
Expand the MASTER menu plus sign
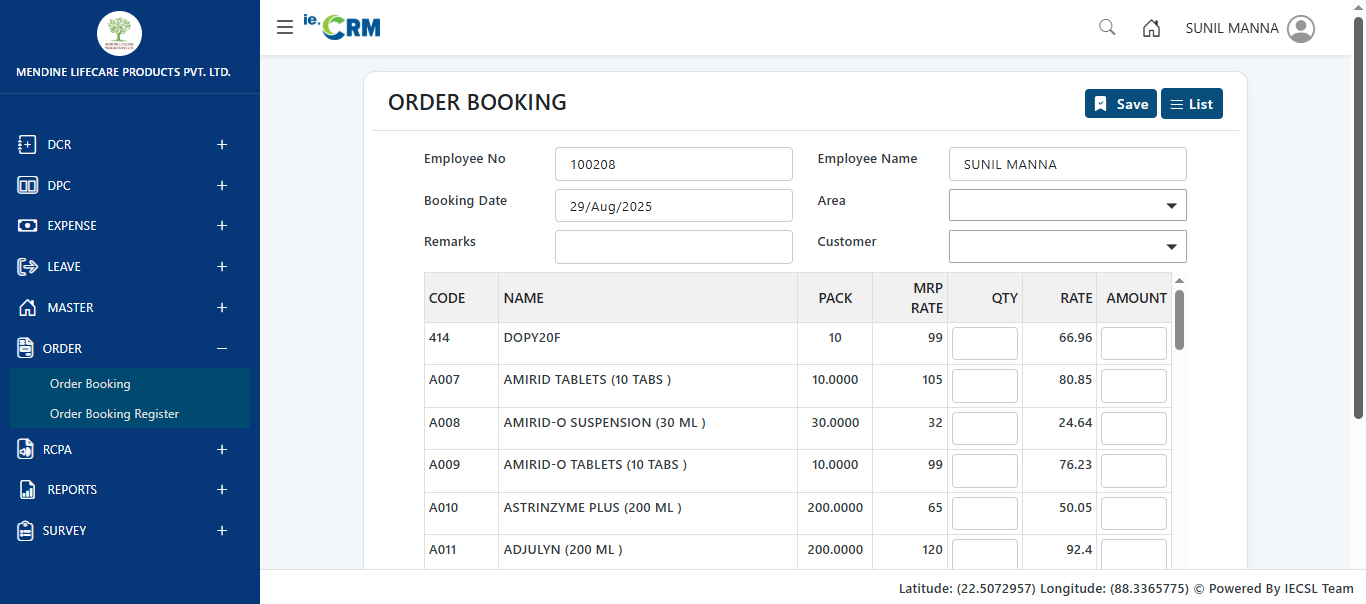click(x=222, y=308)
